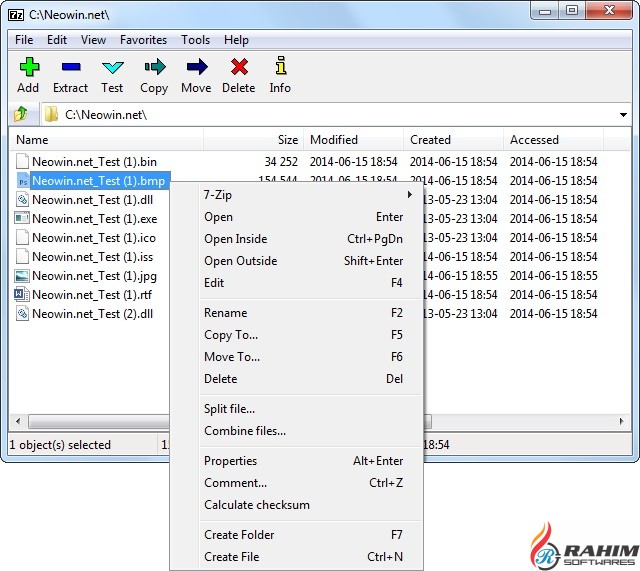640x571 pixels.
Task: Click the green Add toolbar icon
Action: (x=28, y=67)
